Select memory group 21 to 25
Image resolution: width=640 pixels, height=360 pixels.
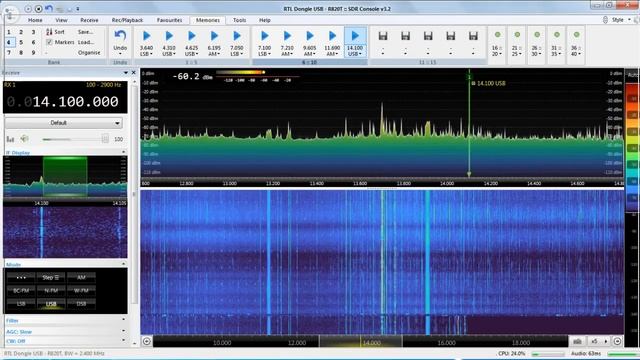(517, 45)
